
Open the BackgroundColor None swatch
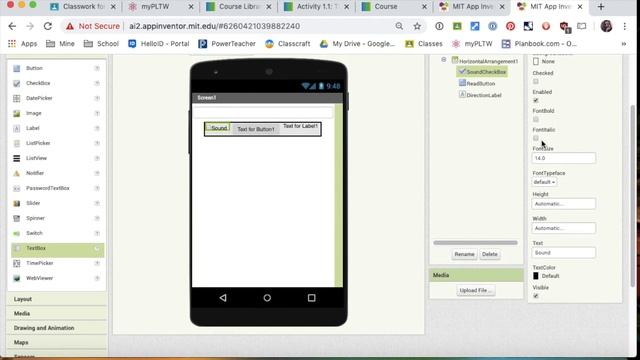point(536,62)
